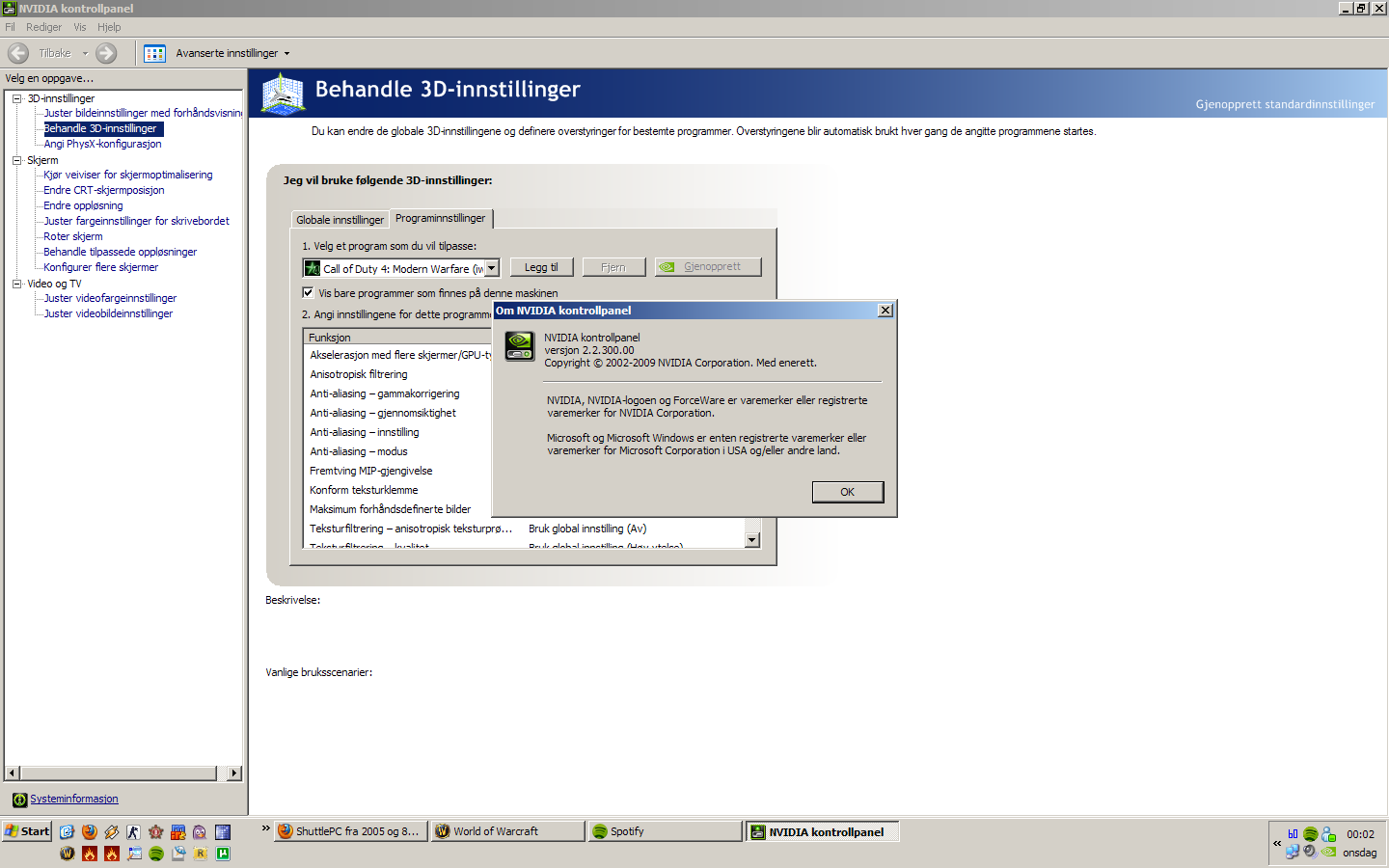Click the blue grid quick launch icon
The image size is (1389, 868).
[x=223, y=831]
